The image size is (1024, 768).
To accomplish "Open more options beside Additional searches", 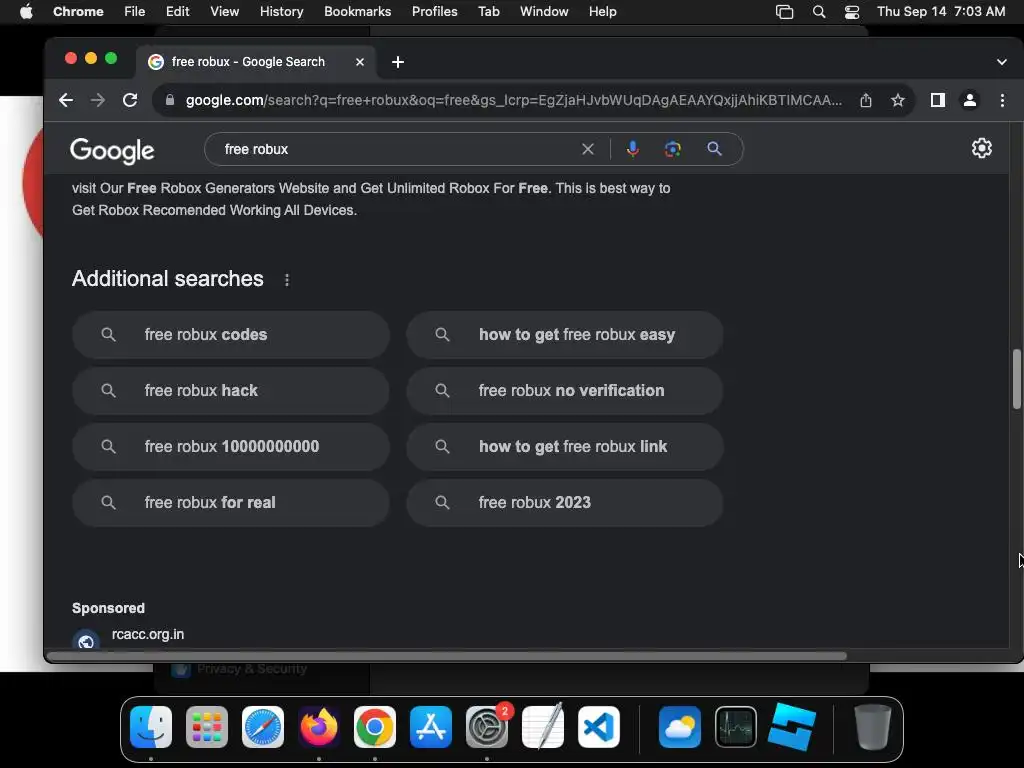I will [287, 280].
